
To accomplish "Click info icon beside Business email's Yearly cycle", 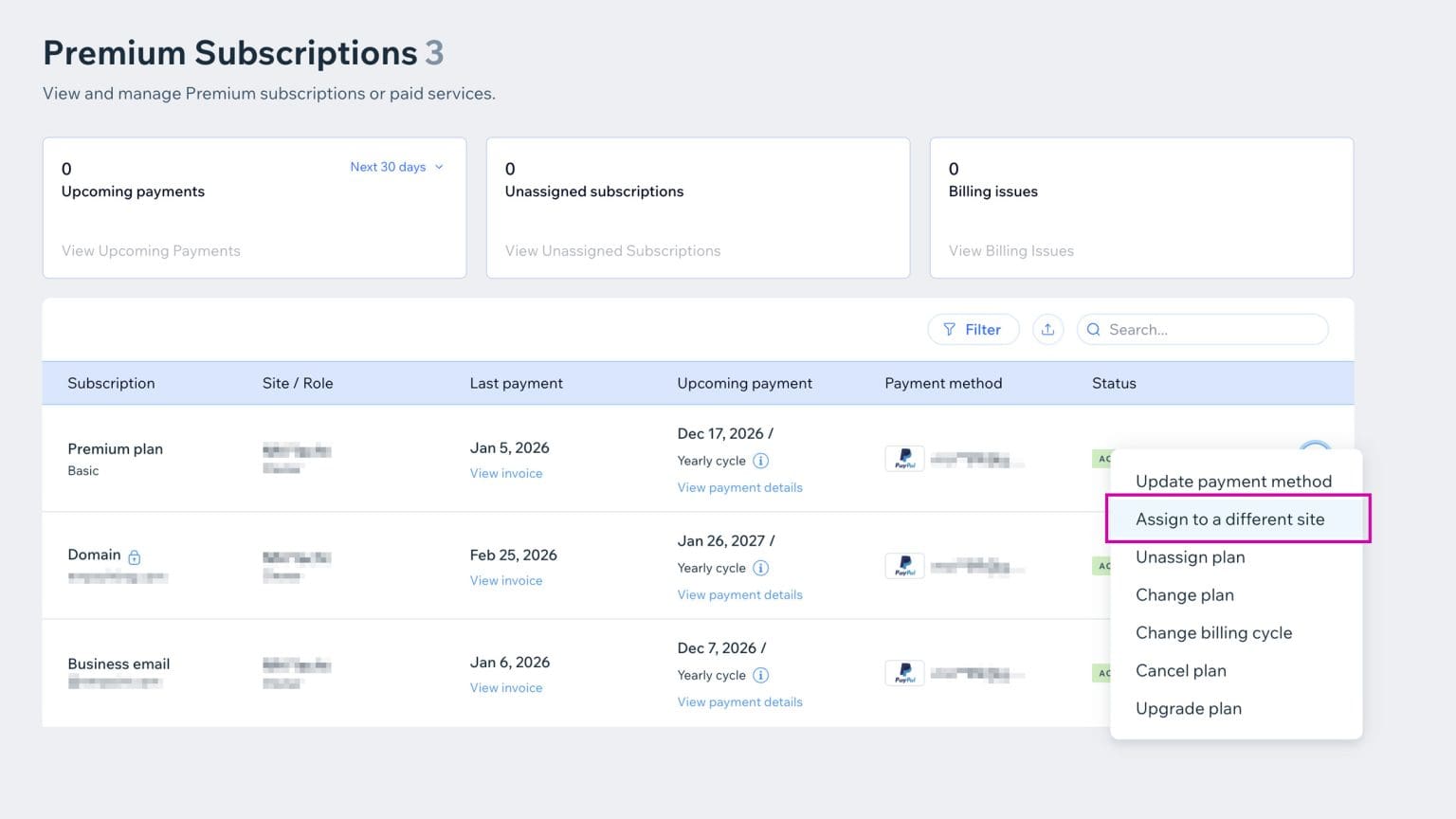I will pyautogui.click(x=760, y=675).
